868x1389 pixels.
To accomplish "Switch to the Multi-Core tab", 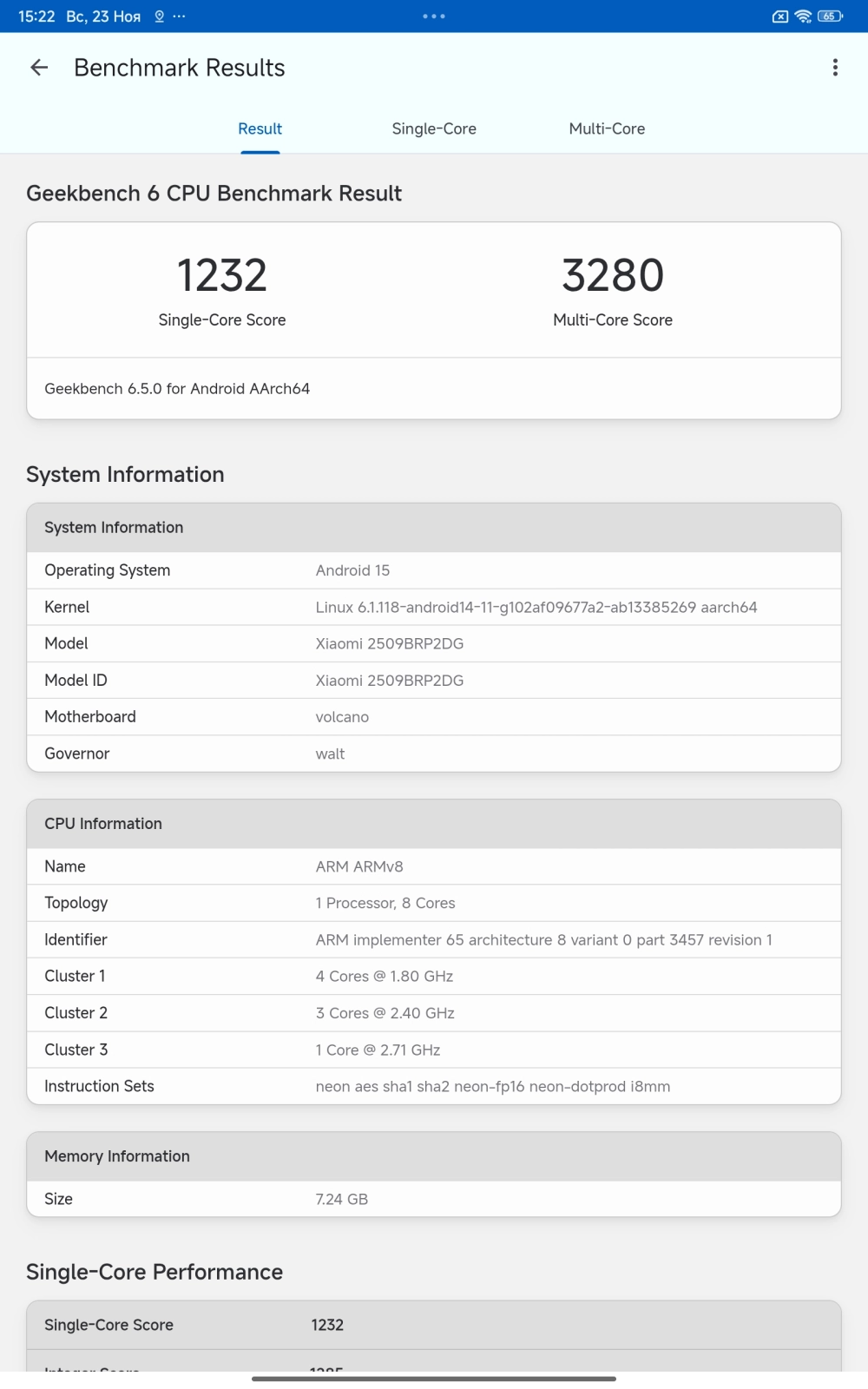I will (x=607, y=128).
